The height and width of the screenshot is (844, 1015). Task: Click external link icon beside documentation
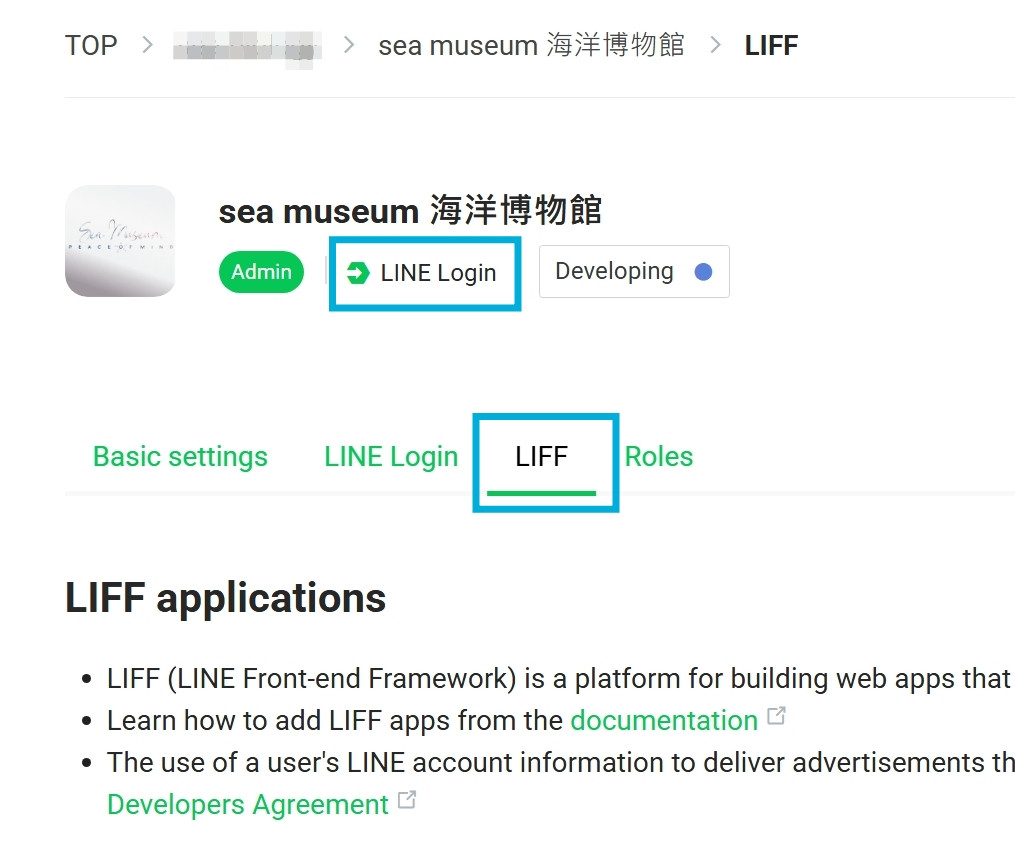coord(776,717)
